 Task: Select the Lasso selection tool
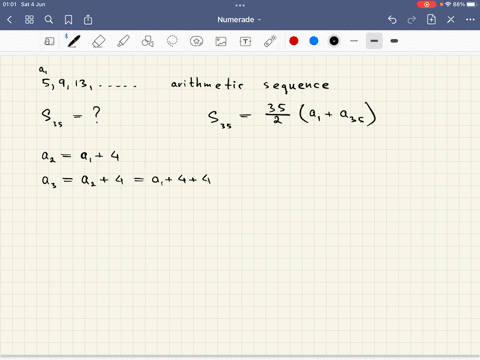tap(172, 41)
